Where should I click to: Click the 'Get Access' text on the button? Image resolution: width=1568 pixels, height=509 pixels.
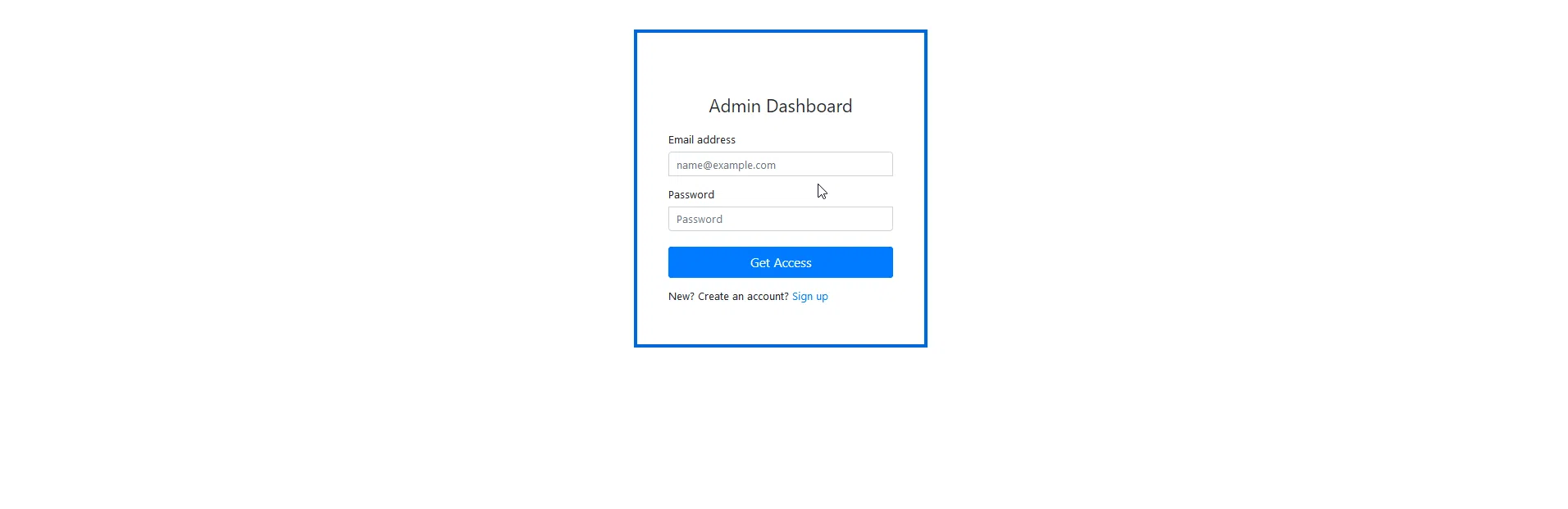click(781, 263)
